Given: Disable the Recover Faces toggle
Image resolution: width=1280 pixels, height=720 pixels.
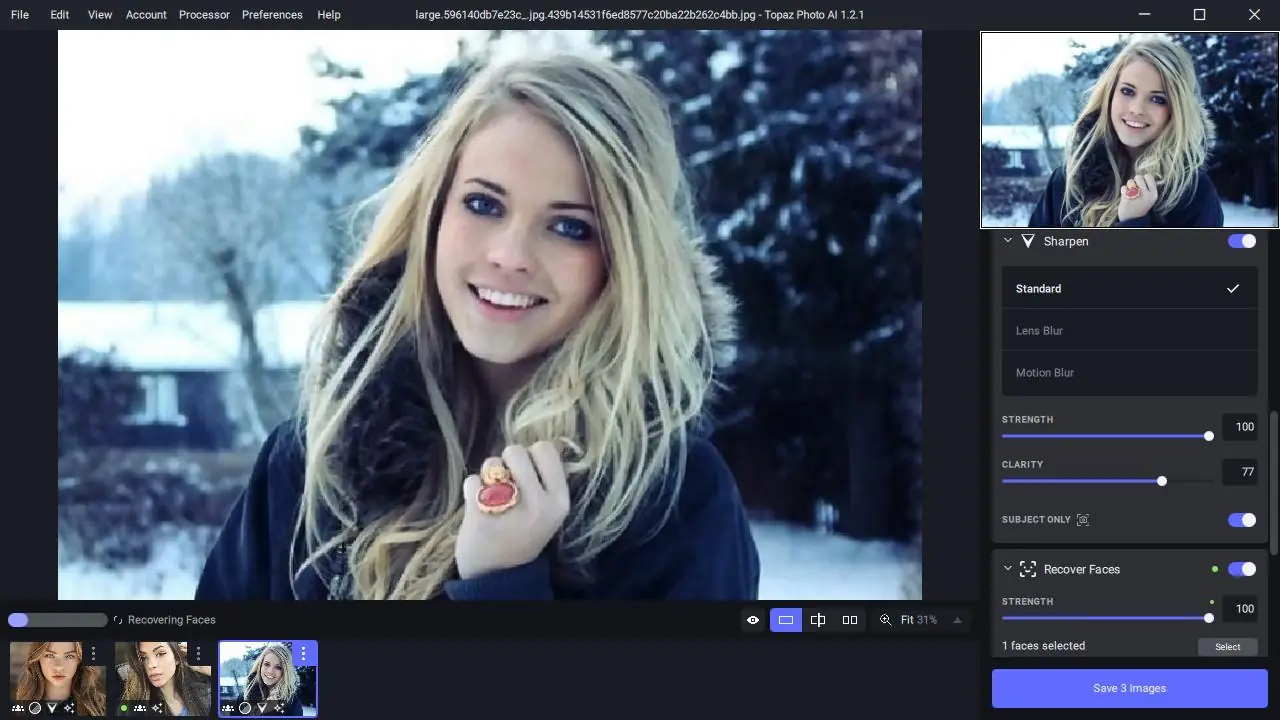Looking at the screenshot, I should tap(1241, 569).
